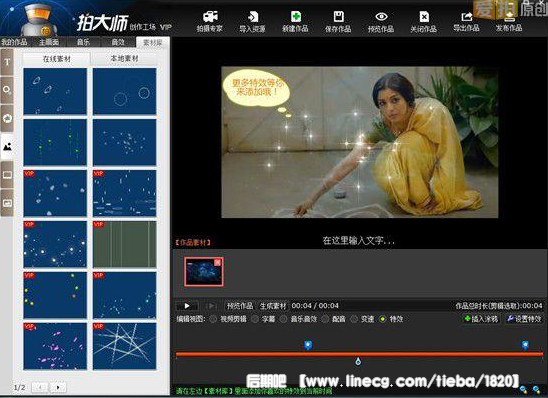Viewport: 548px width, 398px height.
Task: Select the T text category in sidebar
Action: 7,62
